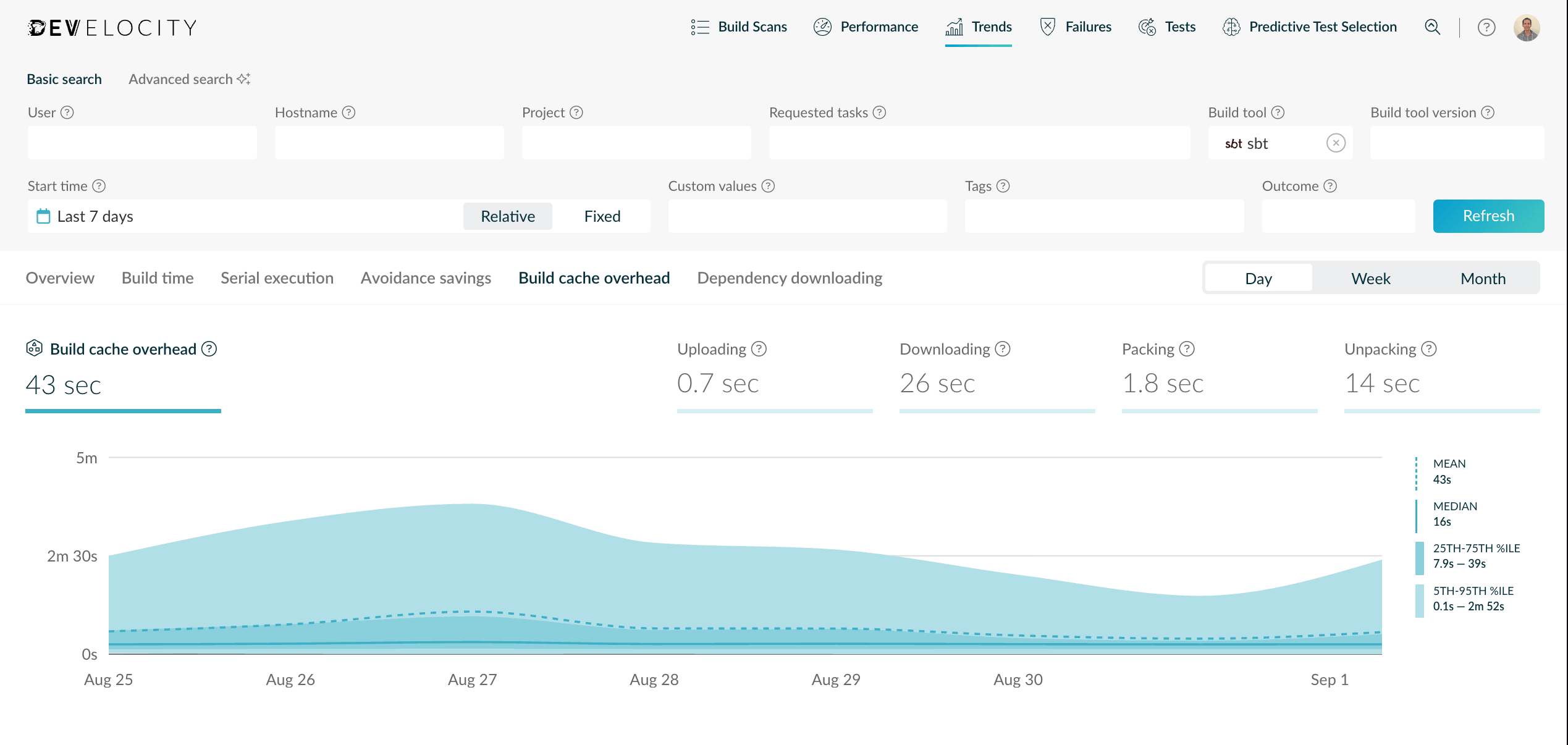This screenshot has width=1568, height=745.
Task: Switch time range to Relative
Action: tap(507, 216)
